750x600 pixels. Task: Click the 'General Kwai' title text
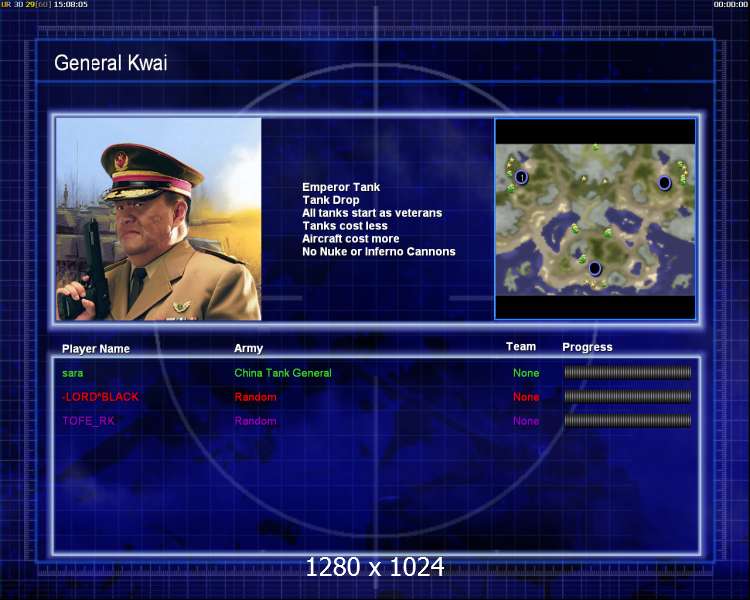110,63
